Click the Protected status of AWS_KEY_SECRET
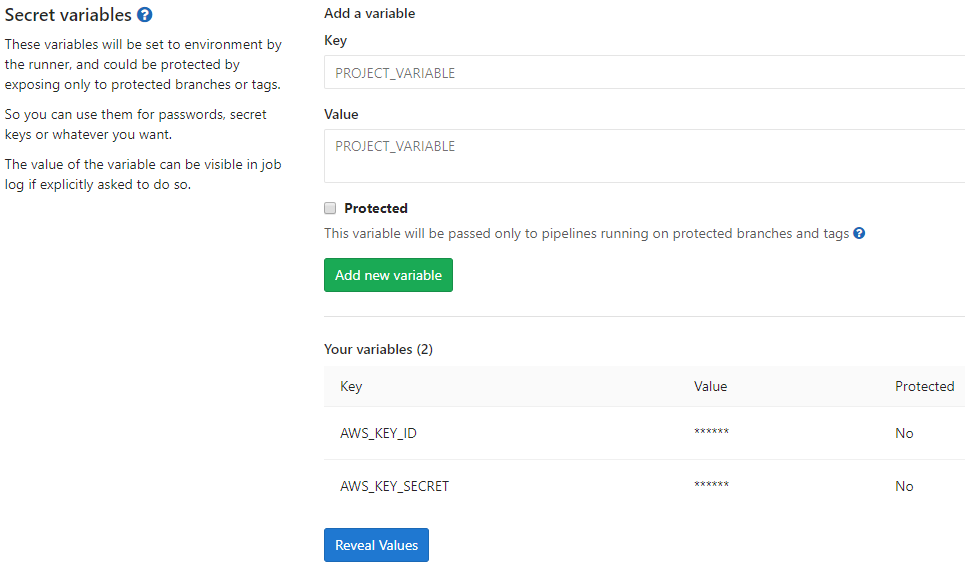965x572 pixels. pos(904,486)
